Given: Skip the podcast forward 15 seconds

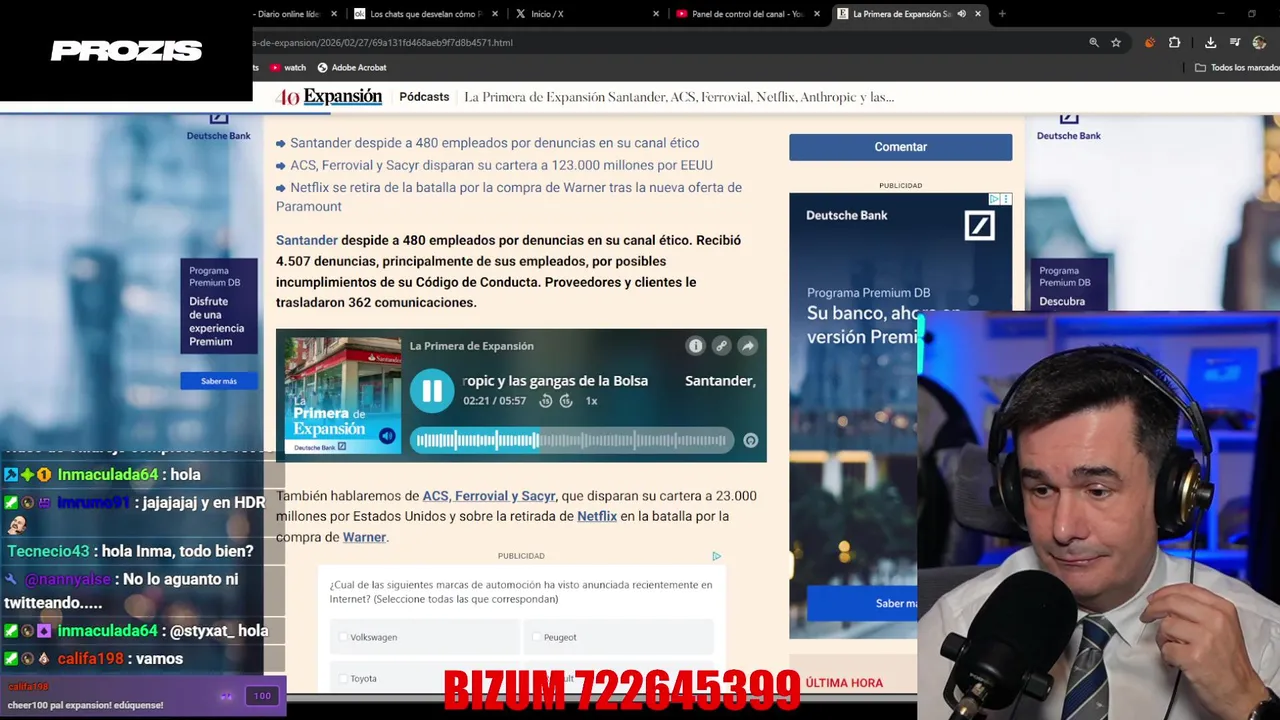Looking at the screenshot, I should [x=566, y=401].
